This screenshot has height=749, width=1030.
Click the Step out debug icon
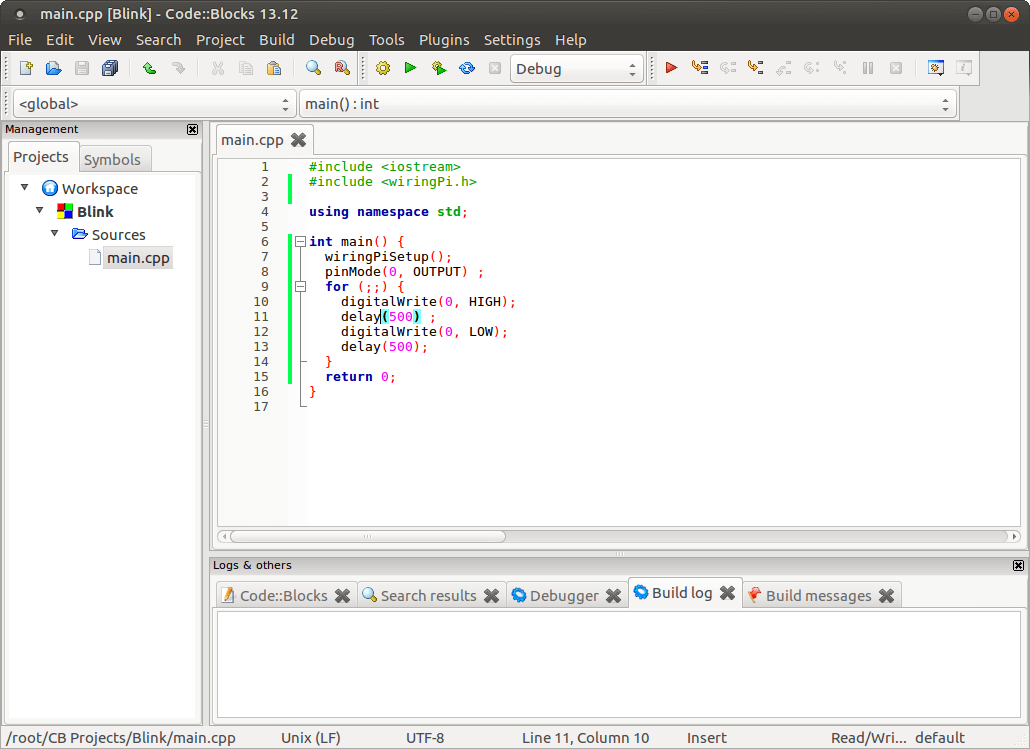[x=784, y=68]
